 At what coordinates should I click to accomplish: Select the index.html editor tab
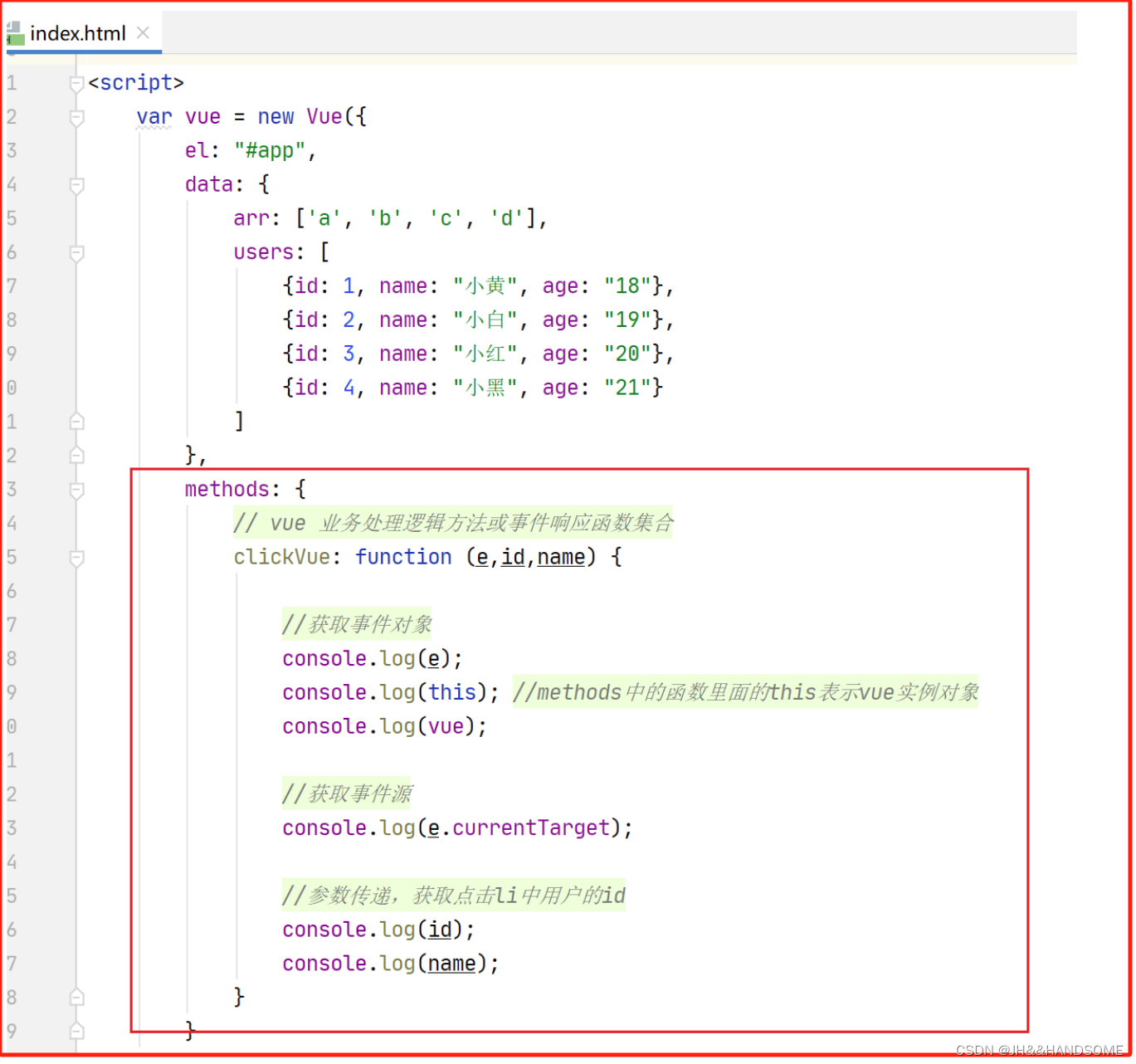84,33
